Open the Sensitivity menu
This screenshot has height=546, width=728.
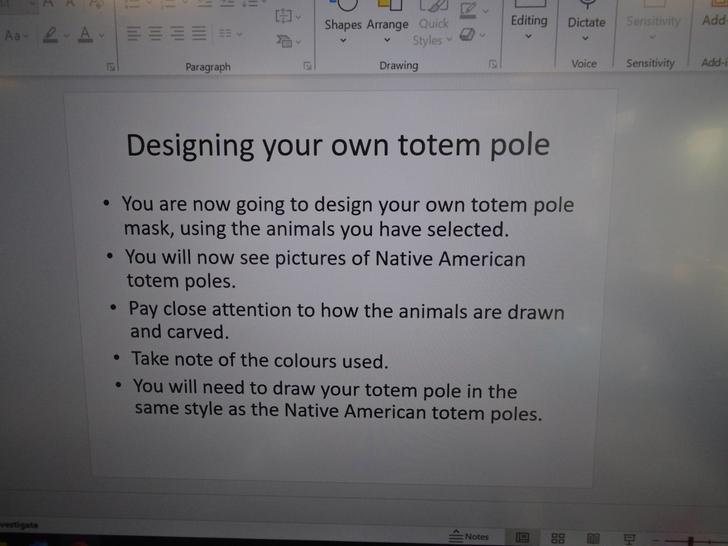point(652,21)
